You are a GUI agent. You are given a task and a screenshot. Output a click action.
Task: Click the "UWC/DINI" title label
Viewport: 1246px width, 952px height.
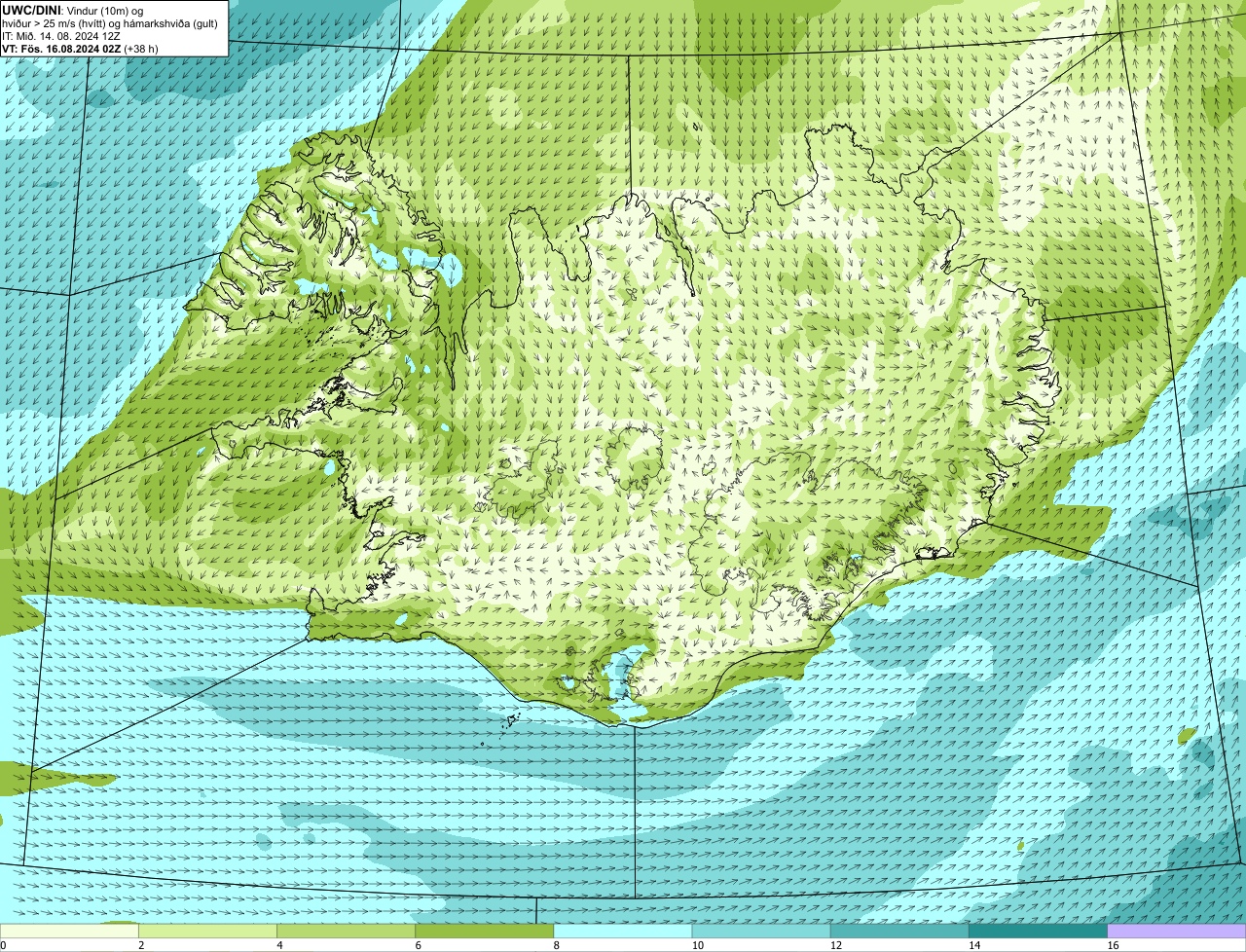[x=31, y=11]
